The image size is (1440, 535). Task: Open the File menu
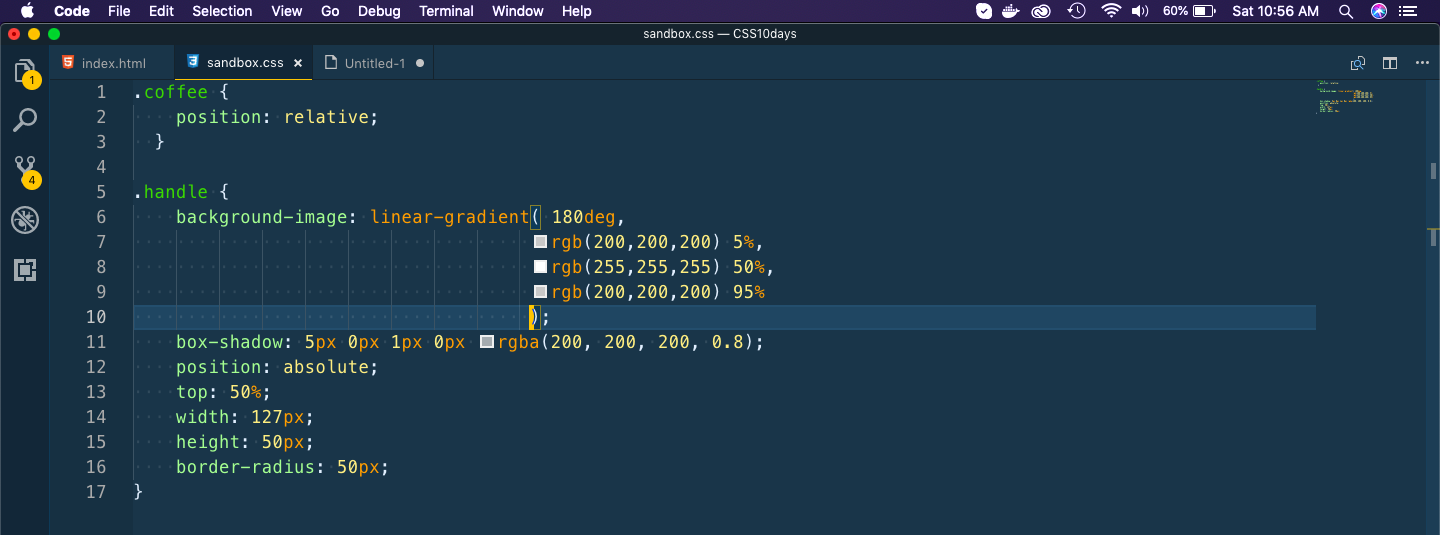click(119, 11)
